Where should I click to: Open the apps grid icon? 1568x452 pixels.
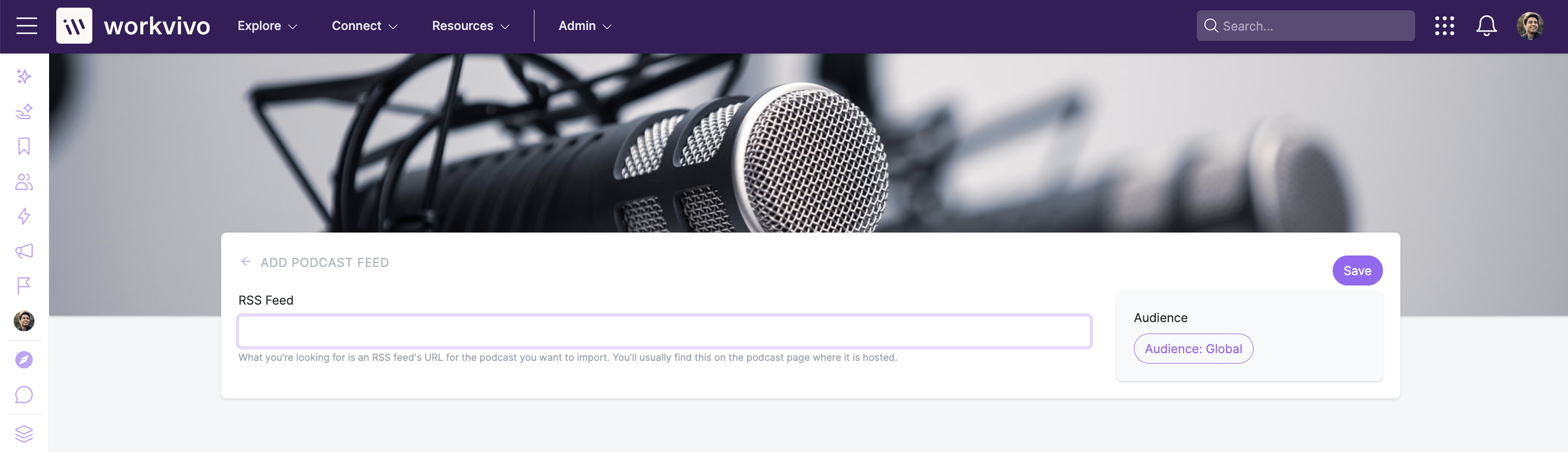click(1445, 26)
